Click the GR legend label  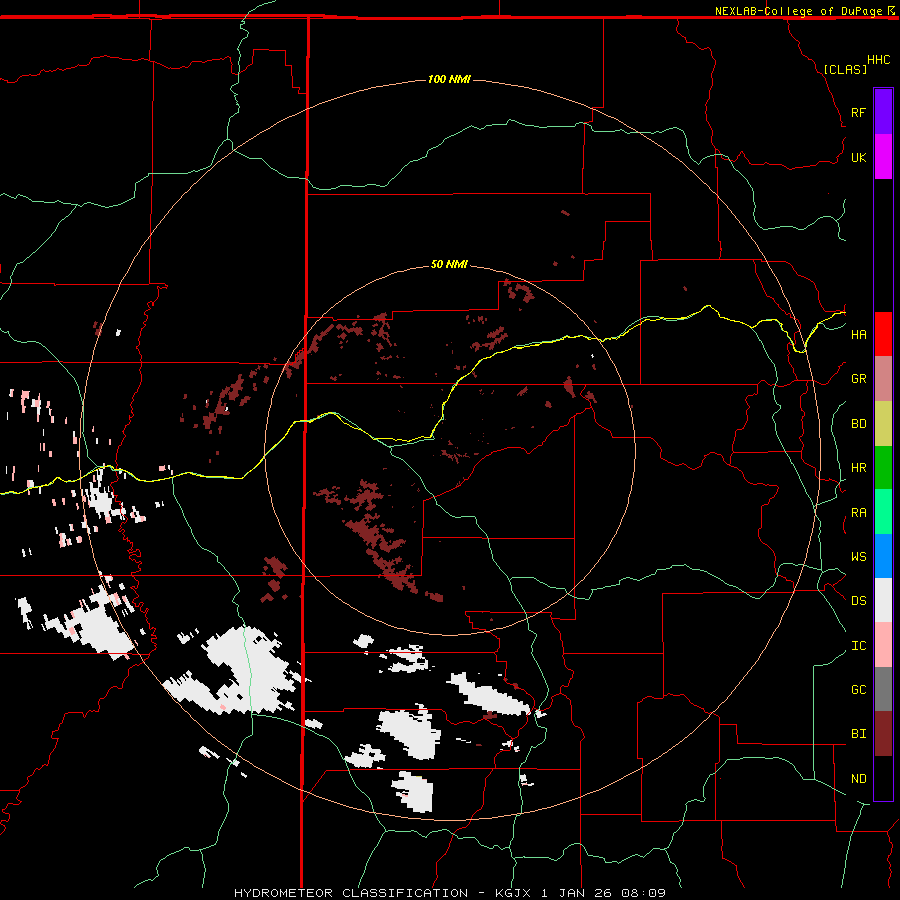tap(858, 379)
